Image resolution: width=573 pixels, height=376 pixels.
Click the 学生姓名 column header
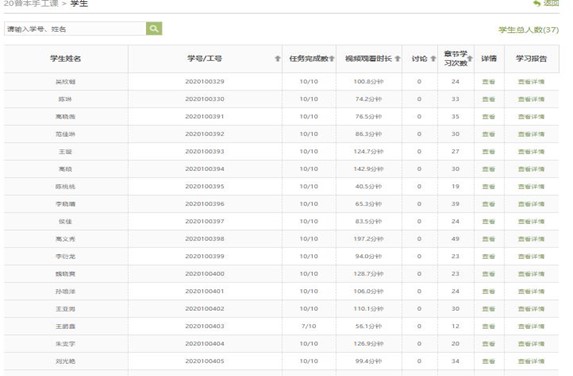coord(66,58)
